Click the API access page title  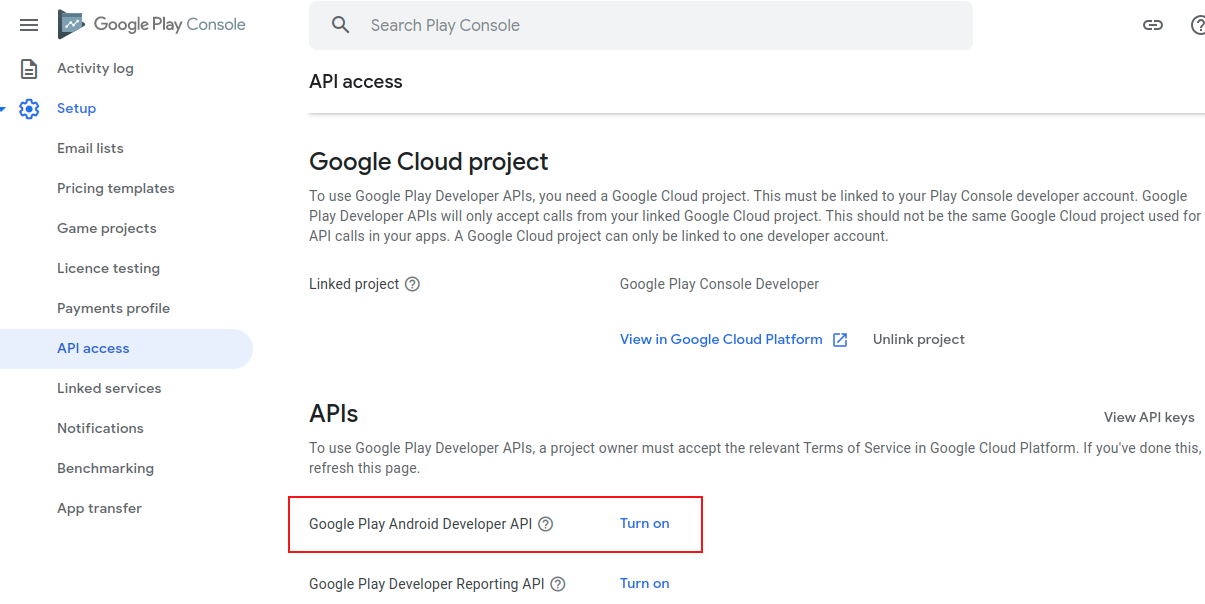356,82
